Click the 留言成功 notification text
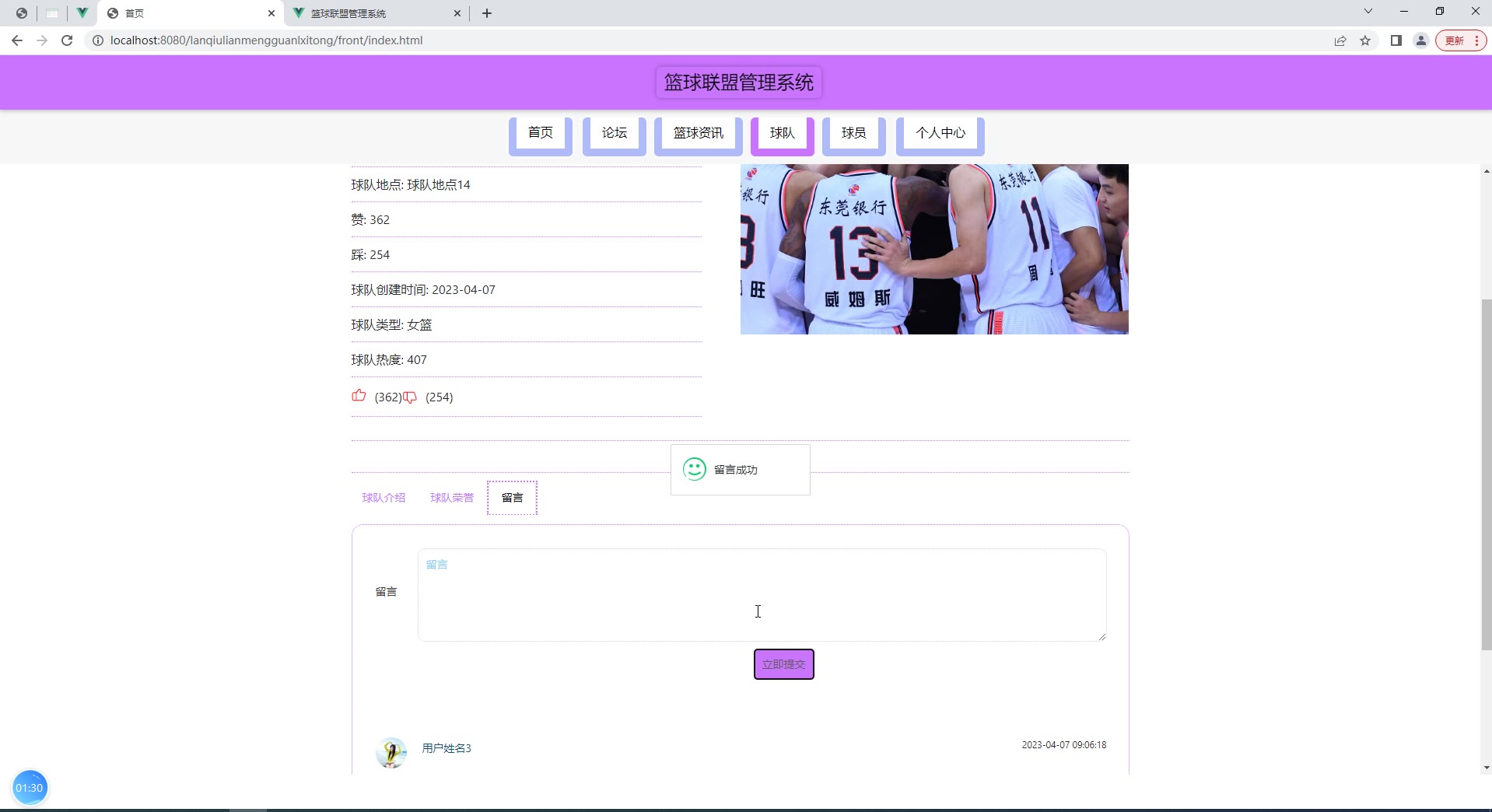1492x812 pixels. (736, 470)
